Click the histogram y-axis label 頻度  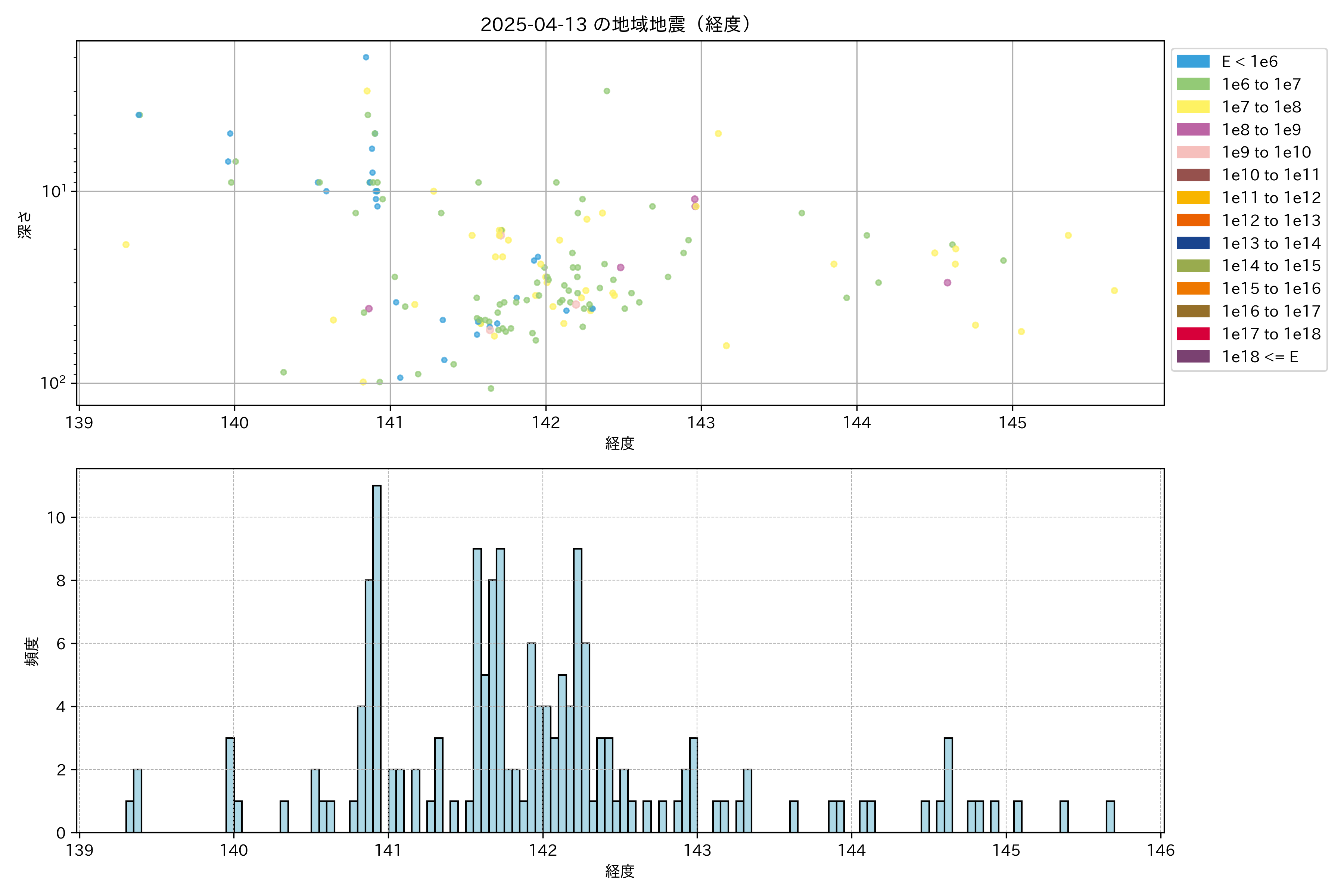click(32, 651)
